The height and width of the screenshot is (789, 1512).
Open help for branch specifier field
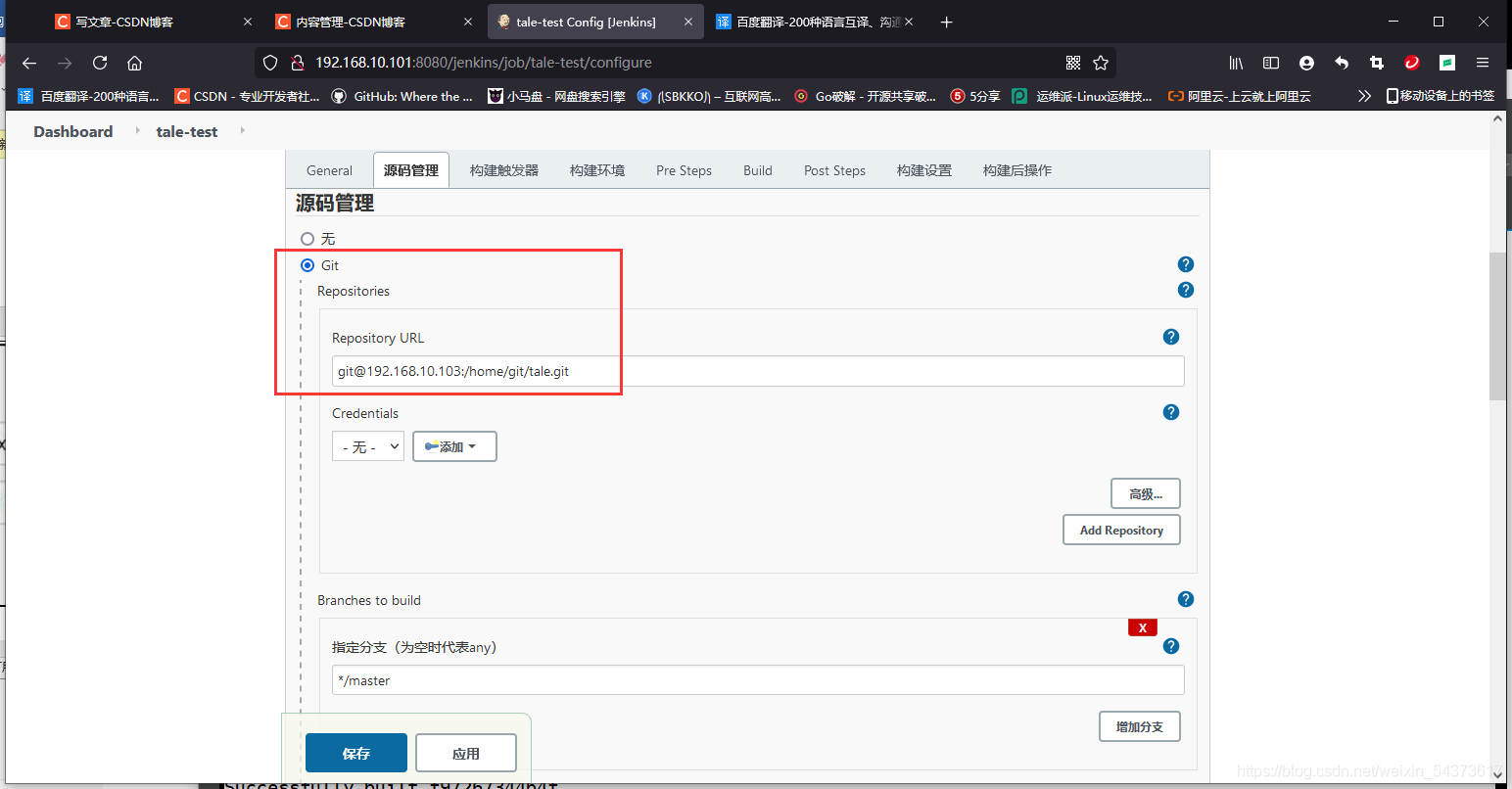coord(1171,646)
